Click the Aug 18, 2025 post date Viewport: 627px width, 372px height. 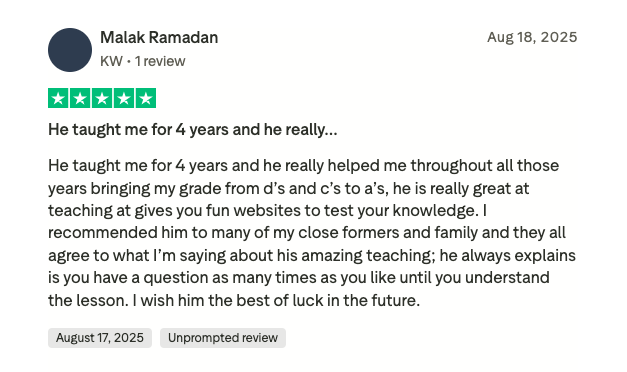[532, 37]
